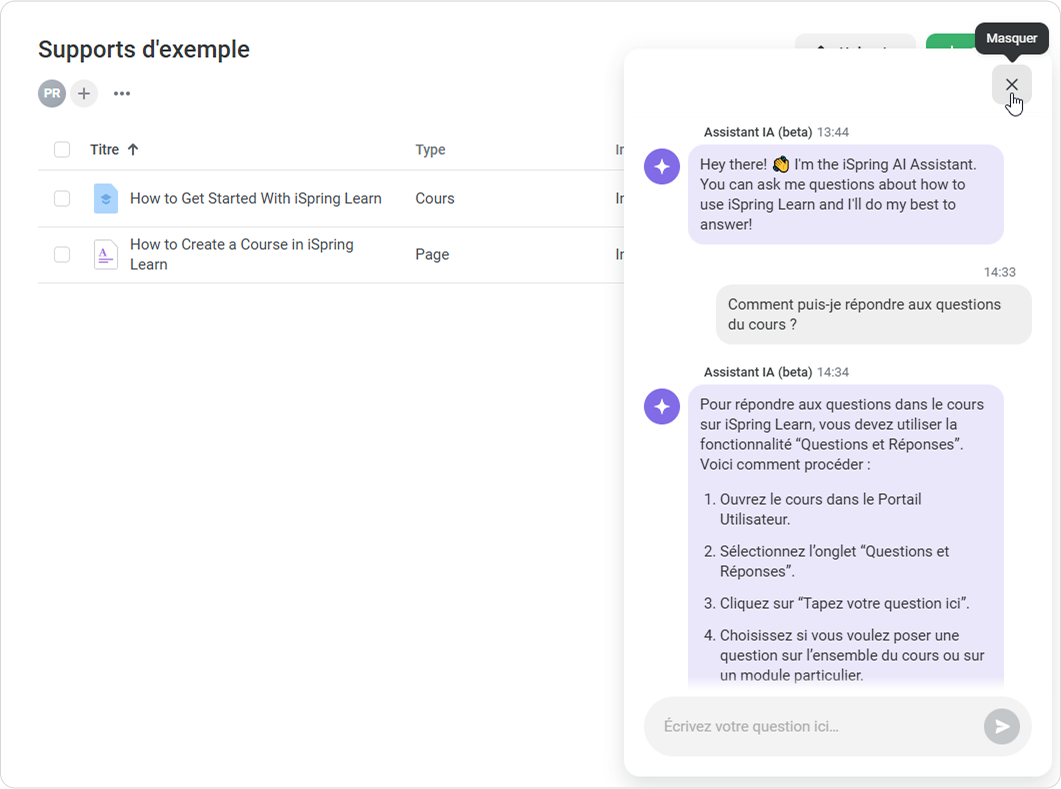Screen dimensions: 1061x789
Task: Click the Titre column header
Action: tap(104, 149)
